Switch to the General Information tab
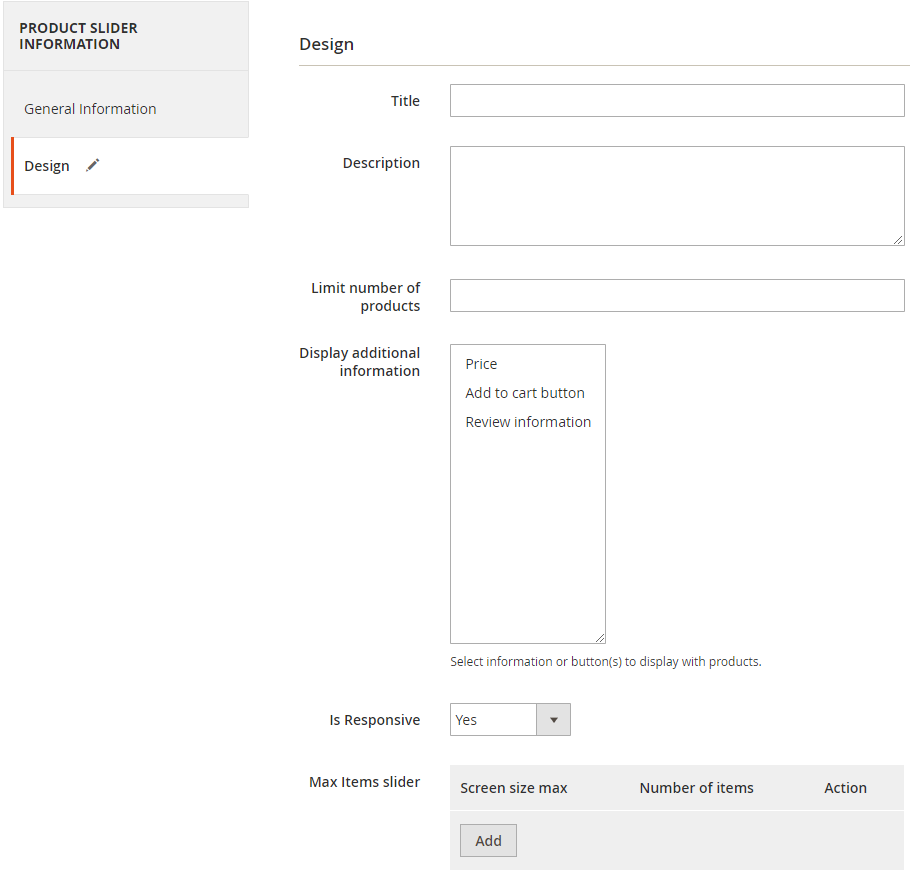The width and height of the screenshot is (910, 873). coord(90,109)
